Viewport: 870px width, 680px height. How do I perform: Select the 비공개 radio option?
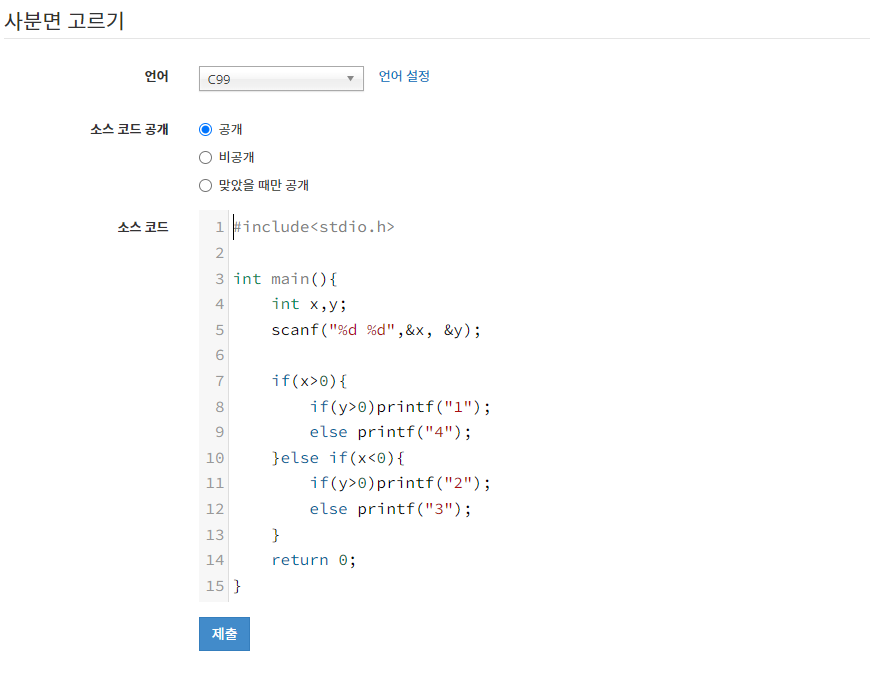pyautogui.click(x=205, y=158)
